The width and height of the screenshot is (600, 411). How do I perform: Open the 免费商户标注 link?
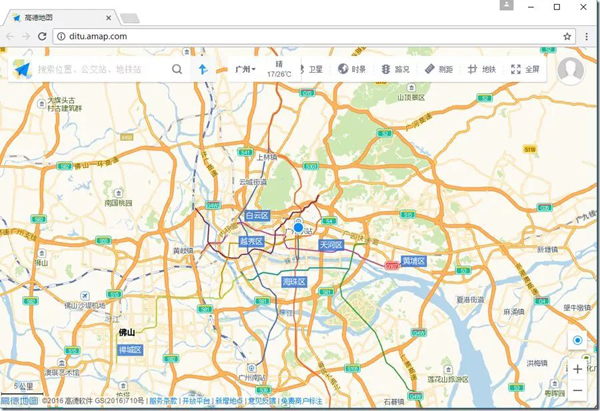(x=302, y=401)
